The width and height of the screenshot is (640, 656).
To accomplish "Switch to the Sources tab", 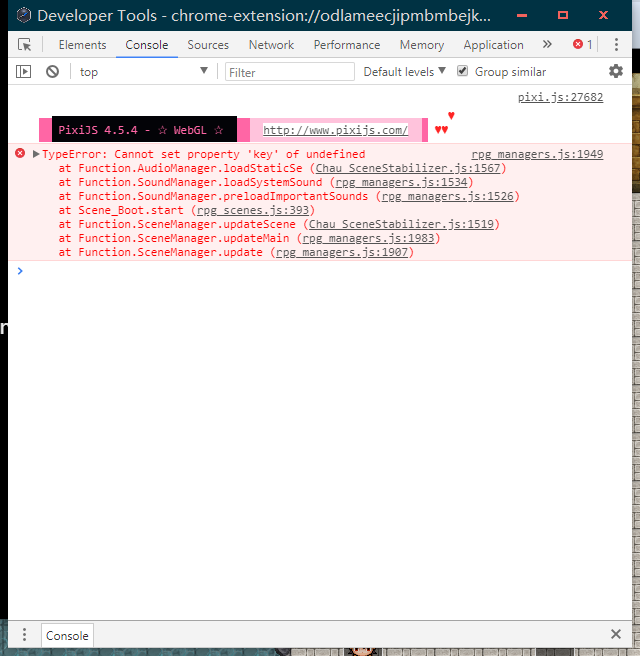I will [208, 45].
